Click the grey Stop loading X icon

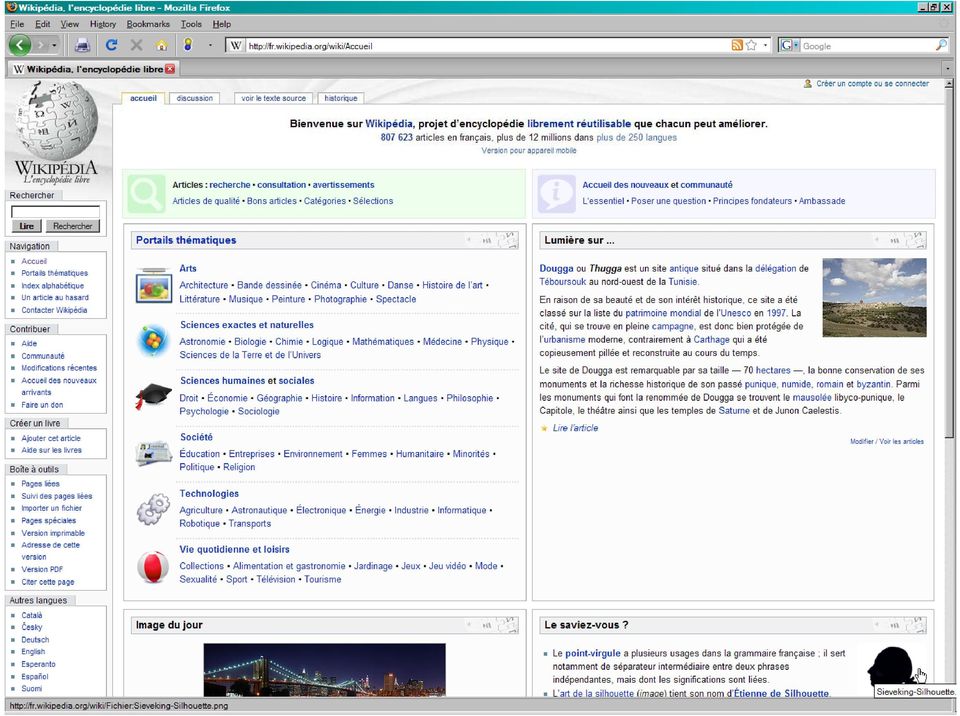(137, 45)
